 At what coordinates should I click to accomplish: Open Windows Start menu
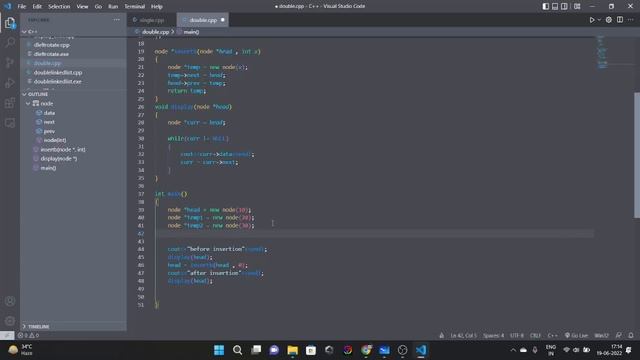(x=219, y=350)
